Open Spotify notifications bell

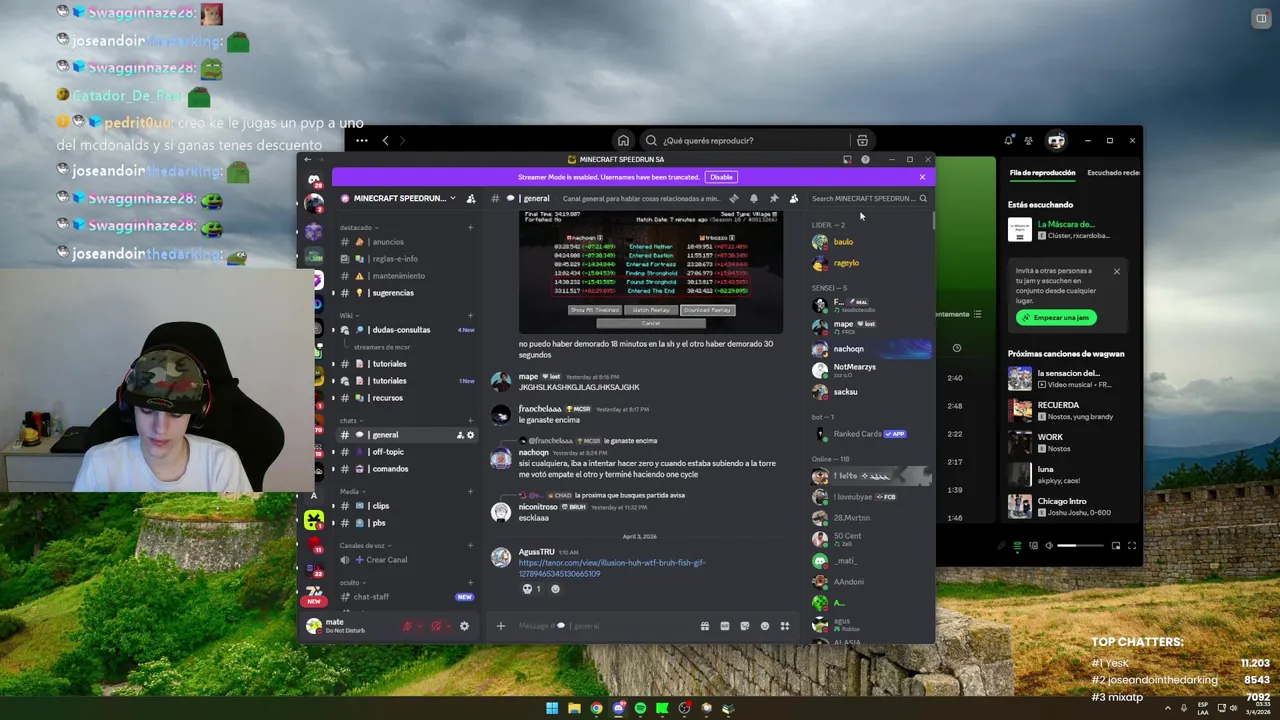[1008, 141]
